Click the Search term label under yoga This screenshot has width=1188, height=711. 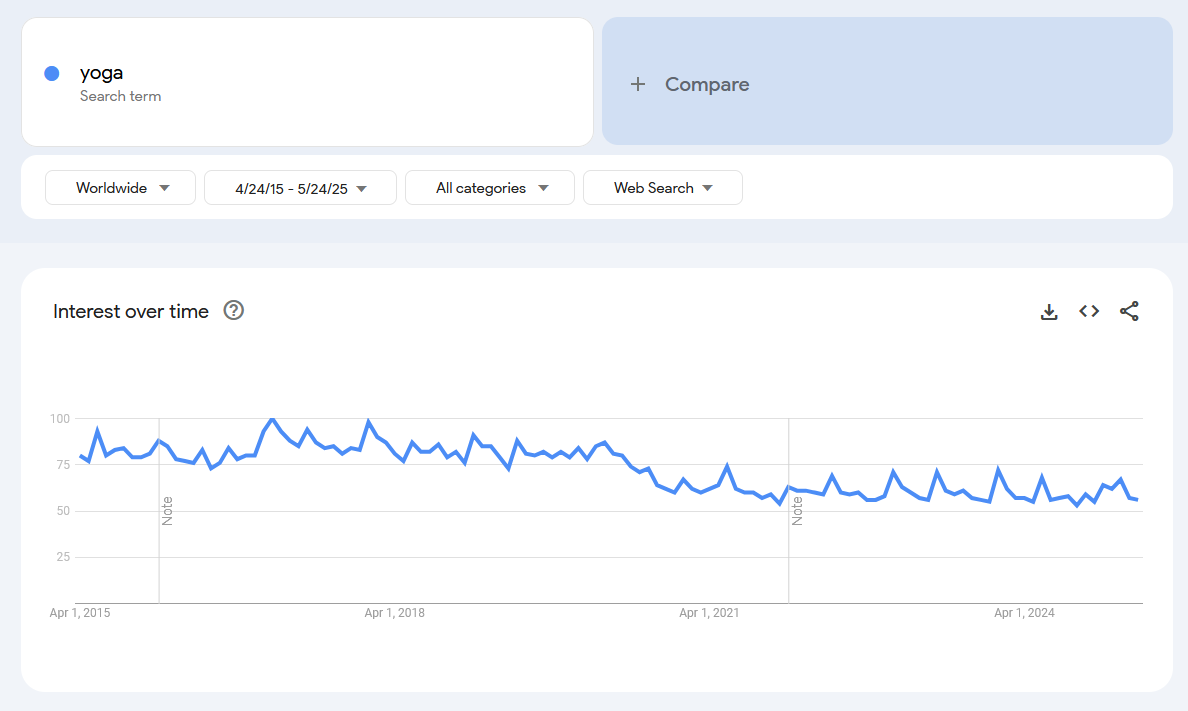(120, 96)
